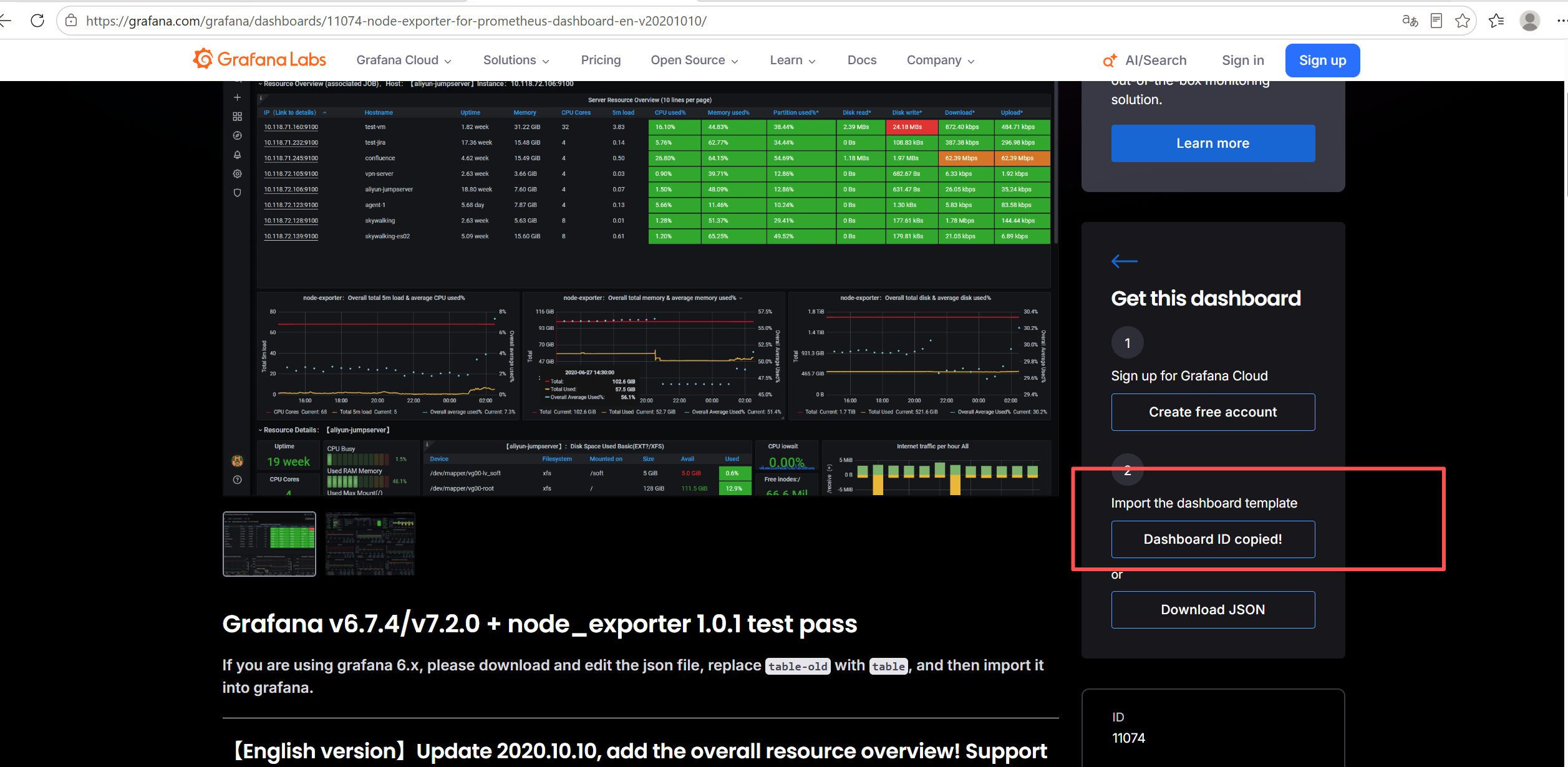
Task: Click the 'Grafana v6.7.4/v7.2.0 + node_exporter' heading
Action: click(540, 624)
